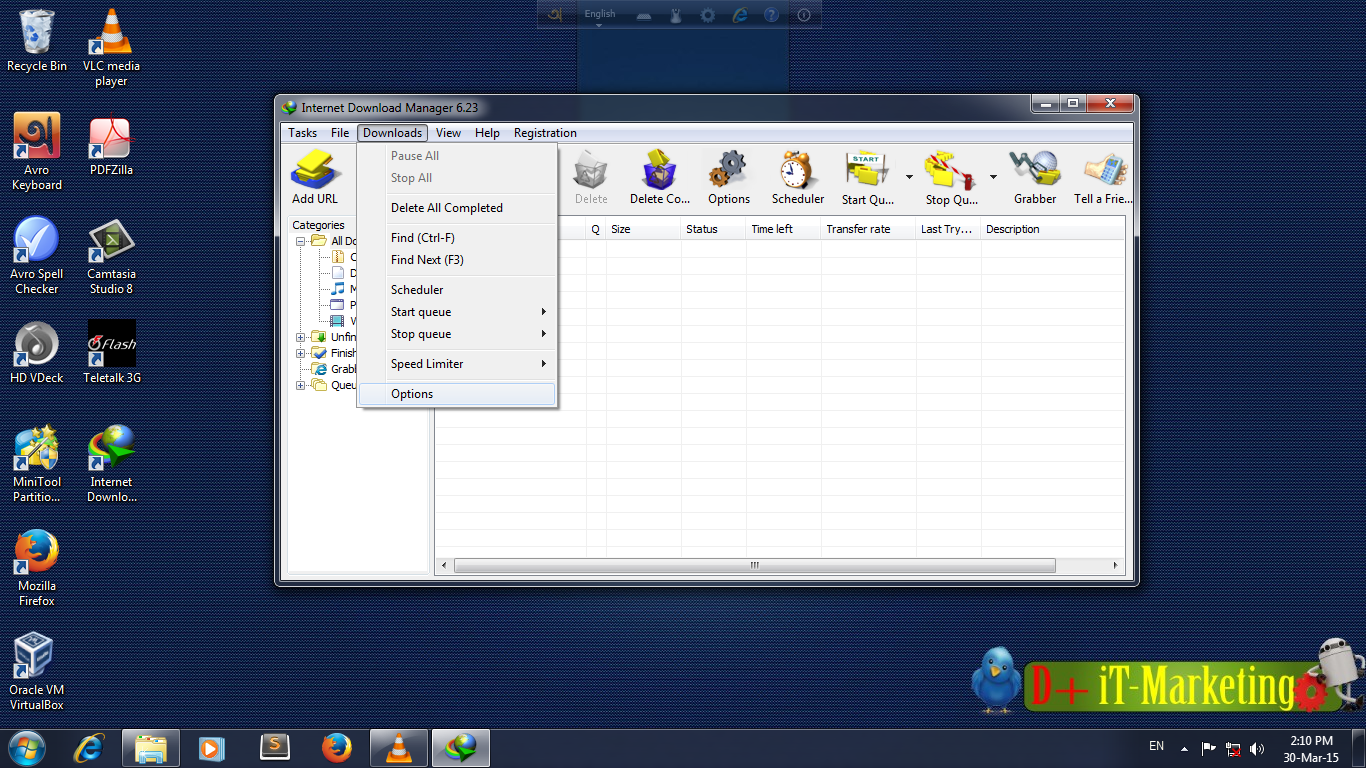Open the Oracle VM VirtualBox desktop shortcut
The height and width of the screenshot is (768, 1366).
pyautogui.click(x=37, y=671)
